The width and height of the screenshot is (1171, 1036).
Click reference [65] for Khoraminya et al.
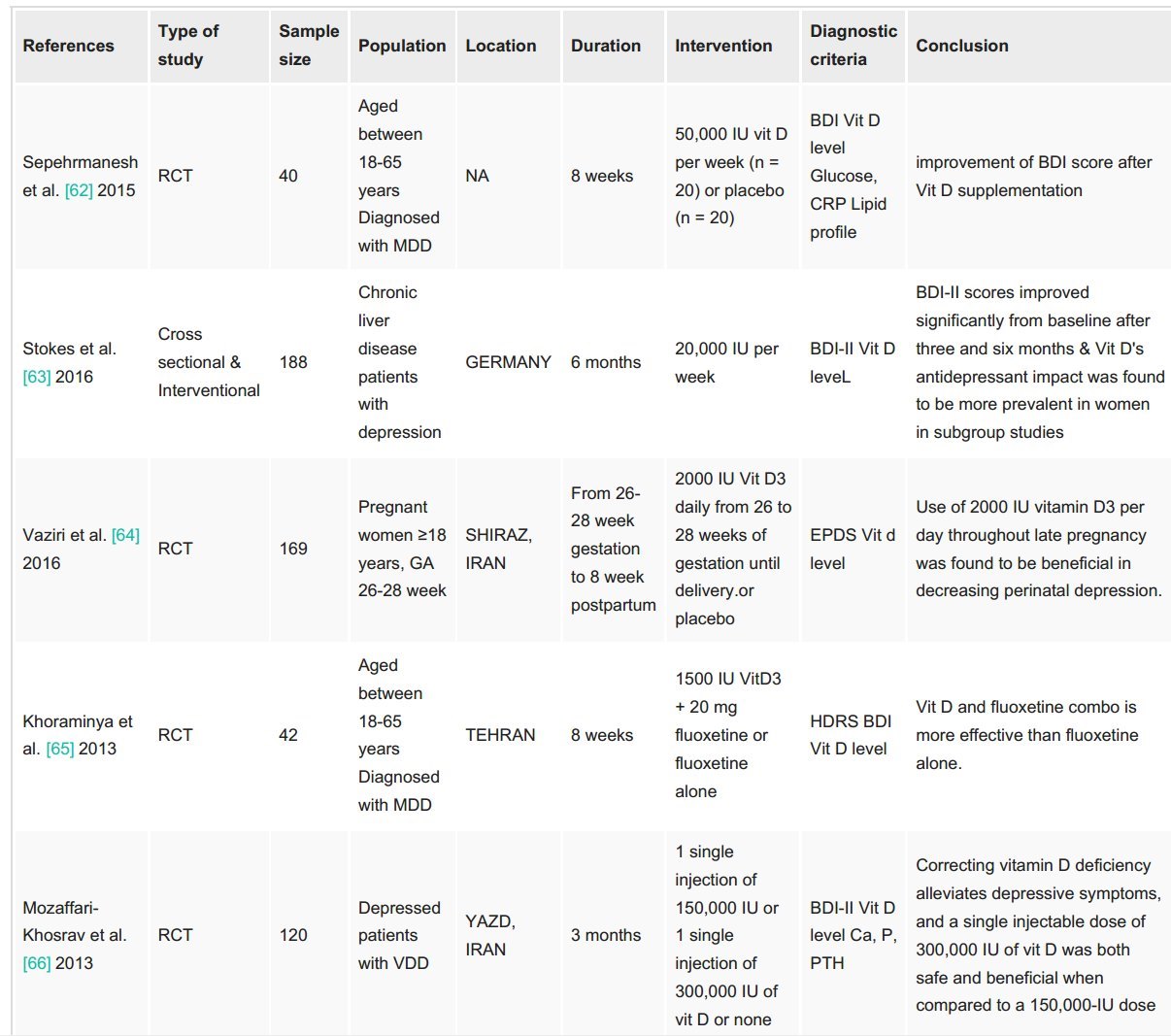[x=60, y=750]
